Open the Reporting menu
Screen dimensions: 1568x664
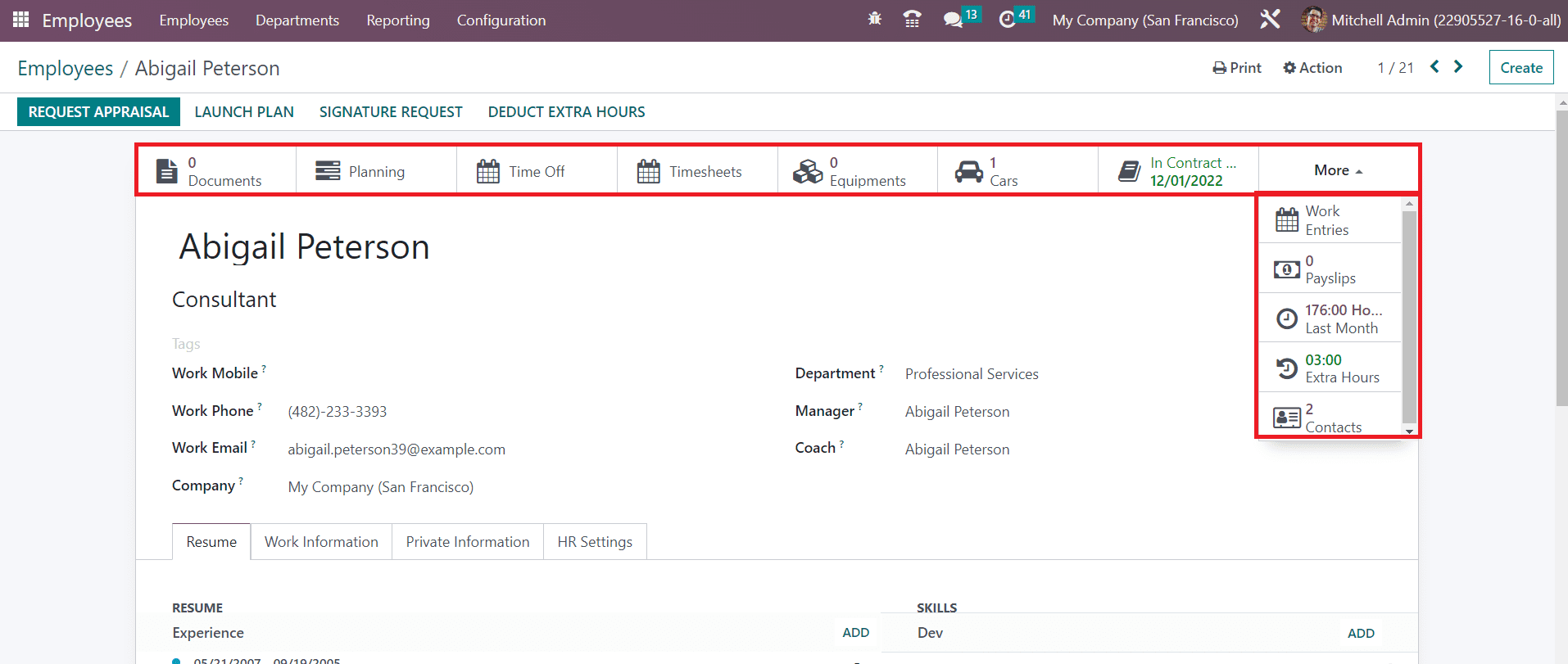[x=398, y=20]
